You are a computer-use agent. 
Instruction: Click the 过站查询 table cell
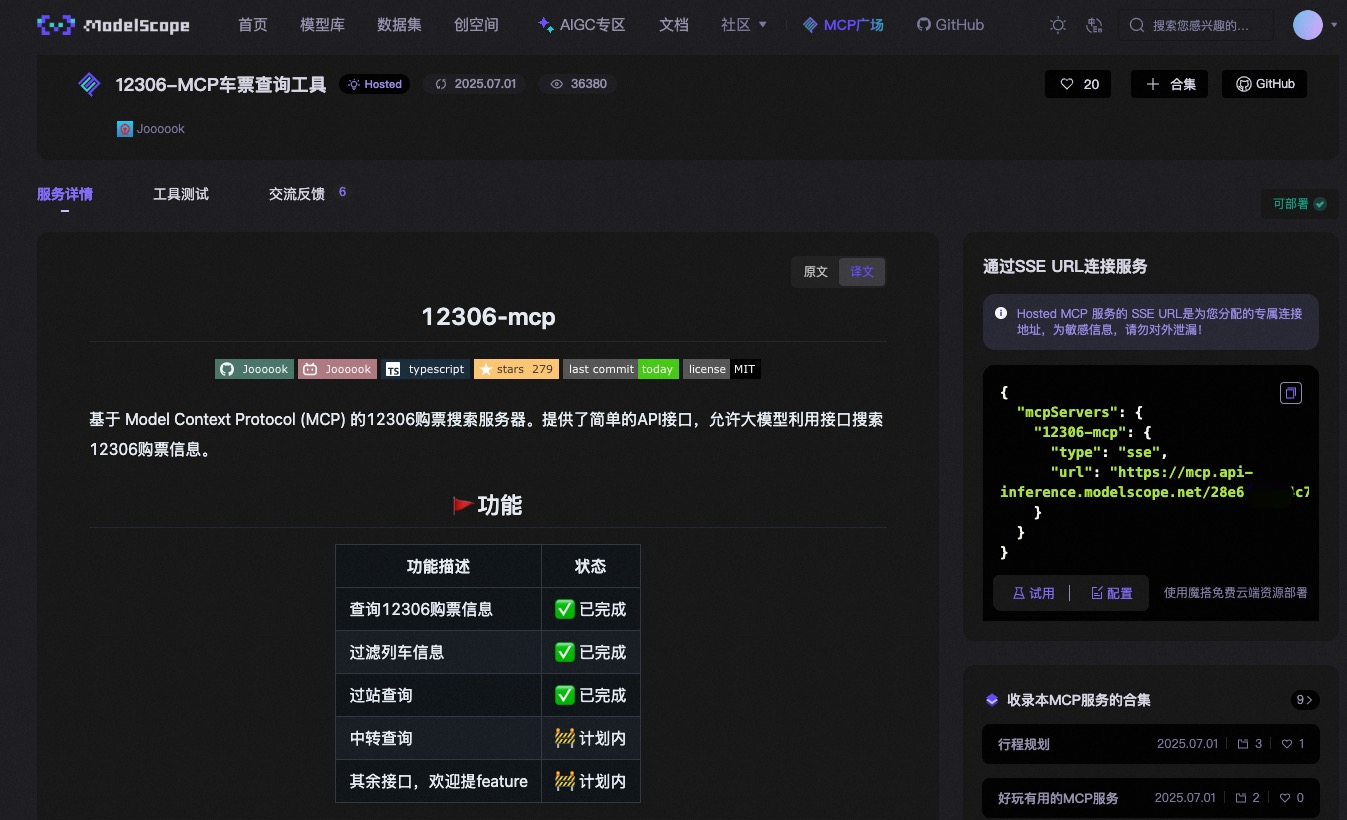[438, 695]
